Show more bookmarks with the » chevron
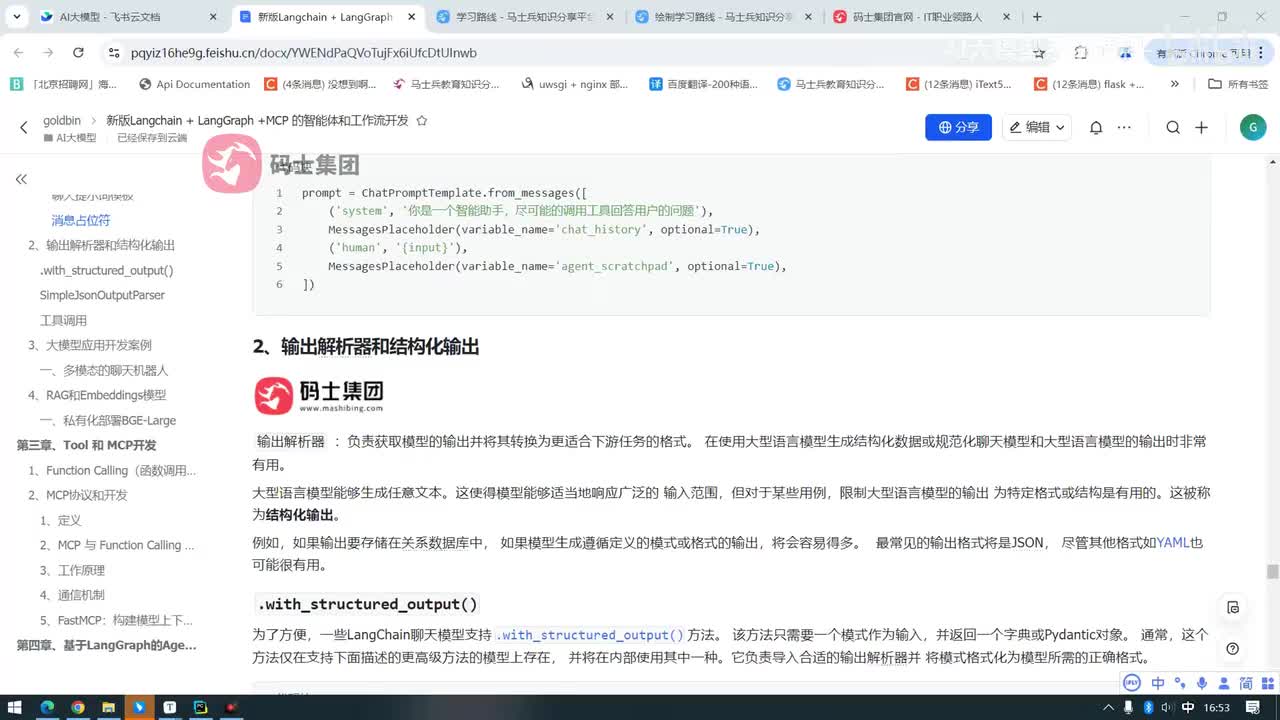This screenshot has width=1280, height=720. coord(1174,84)
